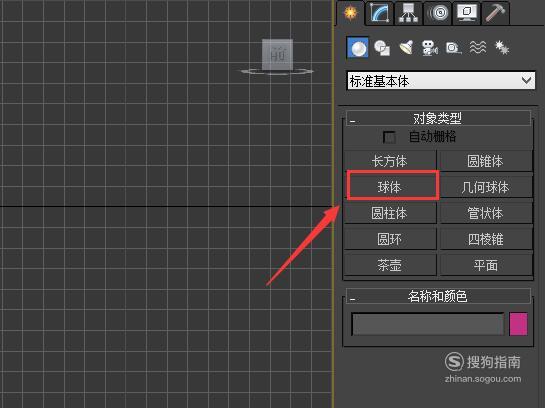Click the 圆环 button
This screenshot has width=545, height=408.
pyautogui.click(x=390, y=239)
